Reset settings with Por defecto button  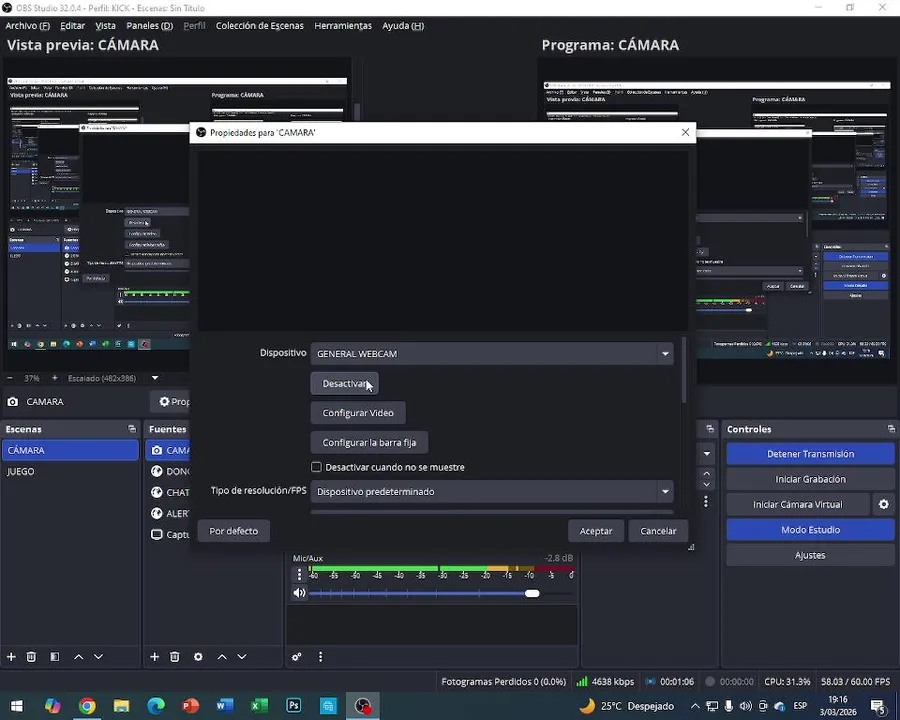pos(234,531)
